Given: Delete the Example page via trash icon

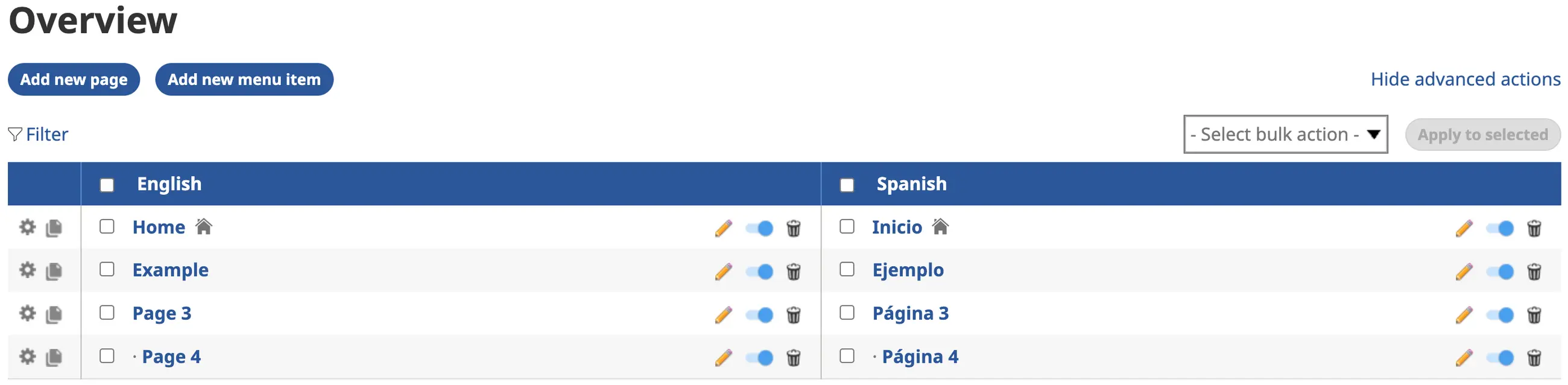Looking at the screenshot, I should click(793, 271).
